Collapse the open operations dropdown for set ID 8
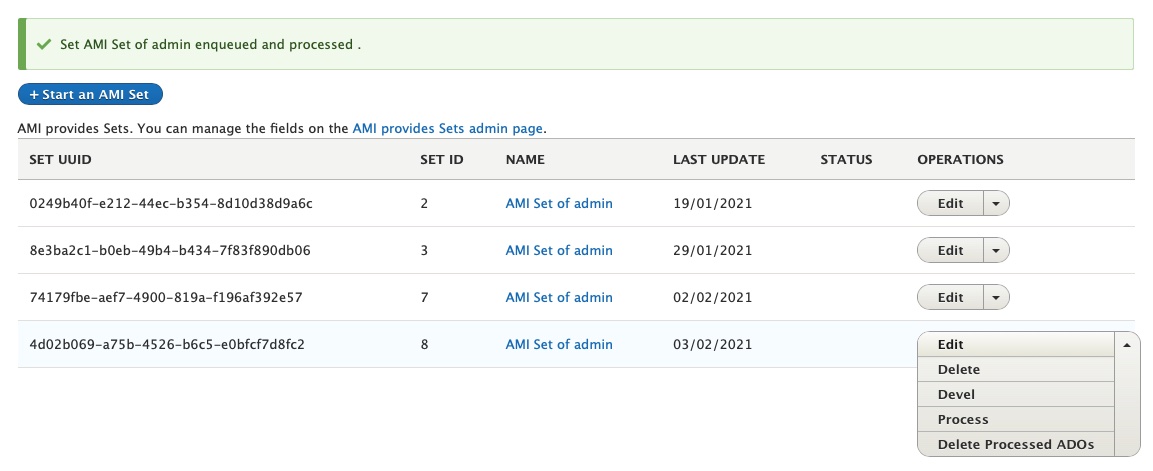1153x471 pixels. coord(1127,345)
